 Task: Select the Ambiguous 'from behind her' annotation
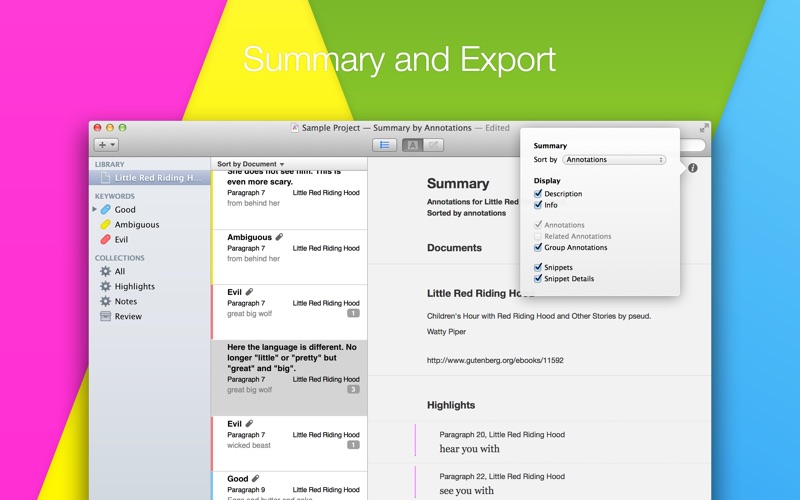click(x=289, y=257)
